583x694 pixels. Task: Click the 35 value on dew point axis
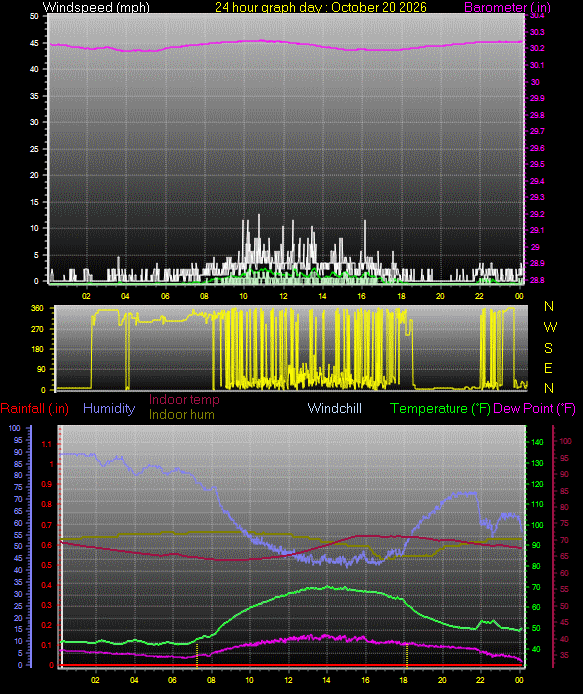click(564, 655)
